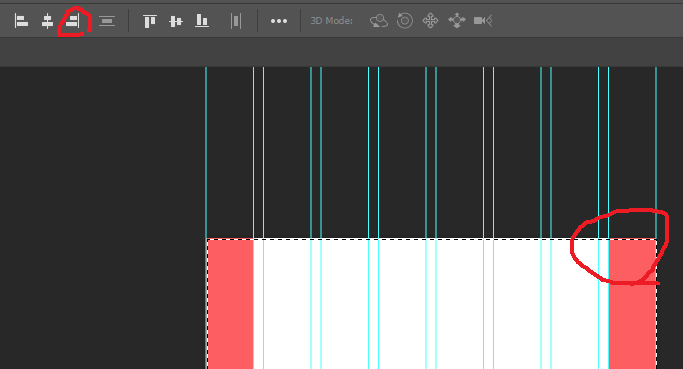Click Align horizontal centers icon
683x369 pixels.
click(x=47, y=20)
